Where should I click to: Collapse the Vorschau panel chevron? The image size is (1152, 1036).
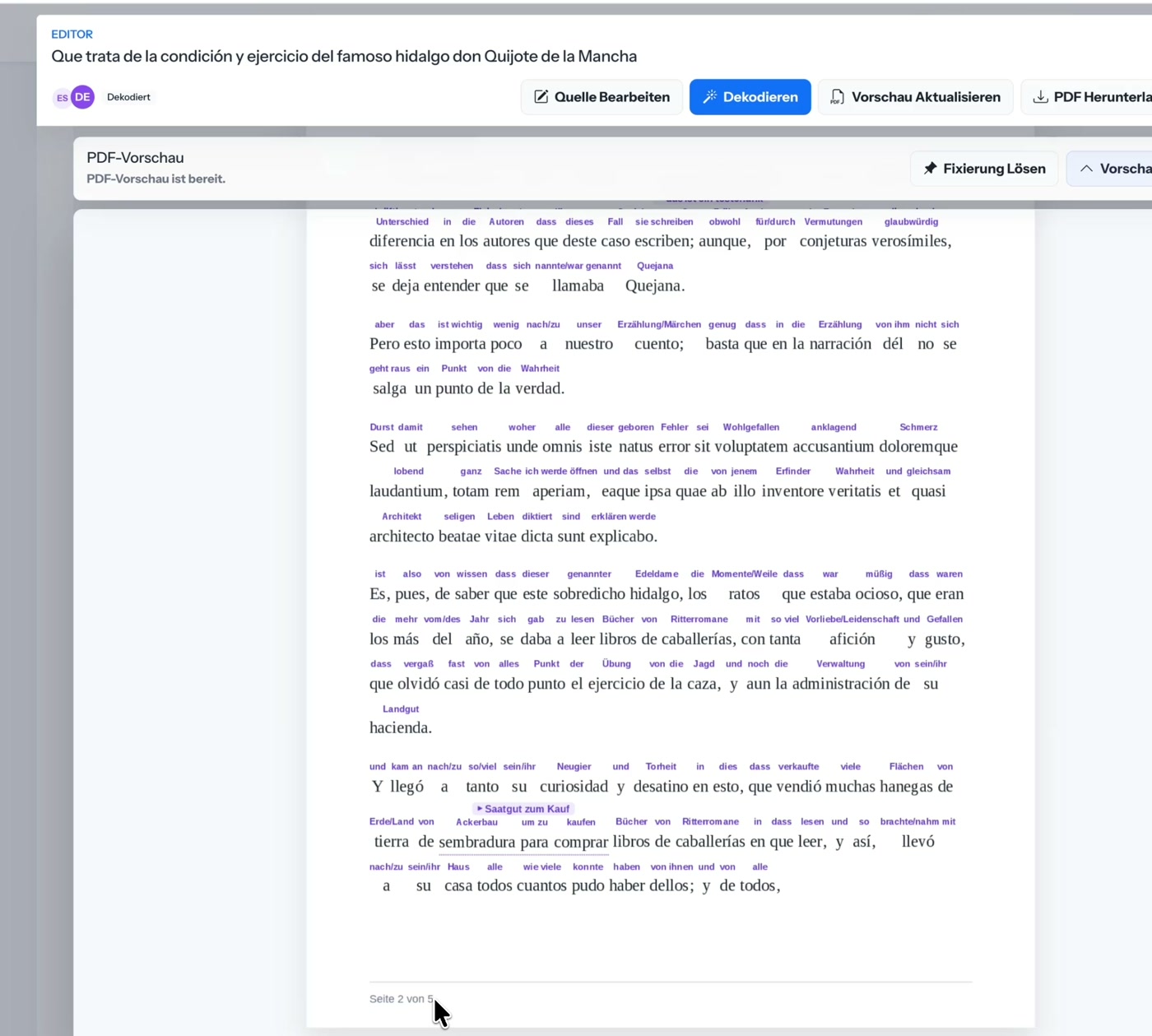[x=1086, y=169]
